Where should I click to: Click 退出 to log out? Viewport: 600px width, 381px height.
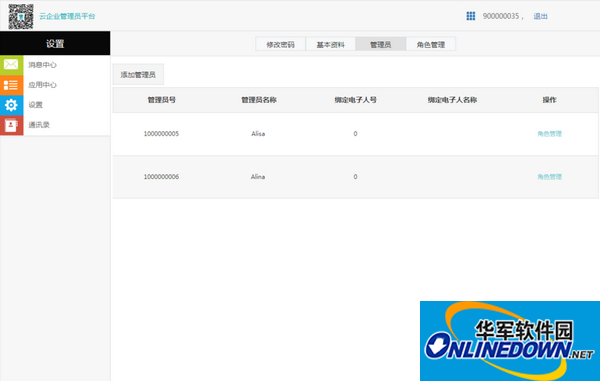pyautogui.click(x=540, y=16)
